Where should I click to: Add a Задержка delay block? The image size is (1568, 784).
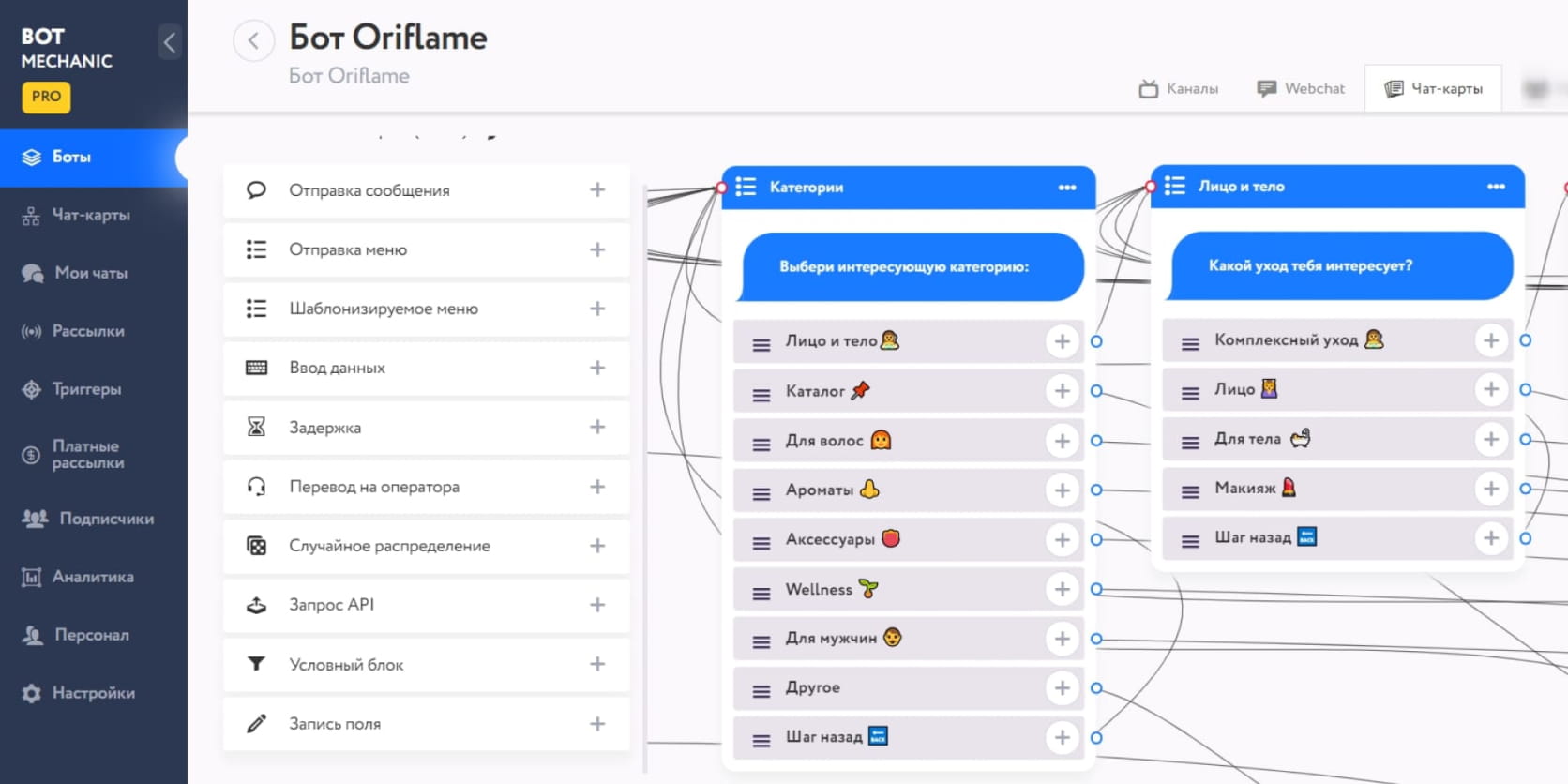tap(597, 428)
